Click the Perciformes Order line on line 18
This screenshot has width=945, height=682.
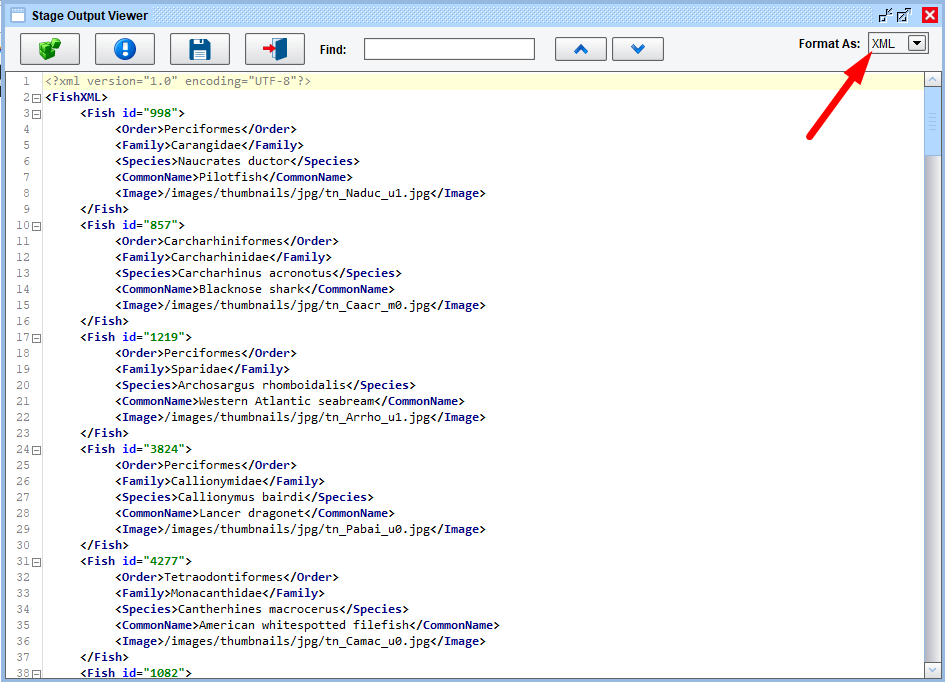tap(206, 353)
